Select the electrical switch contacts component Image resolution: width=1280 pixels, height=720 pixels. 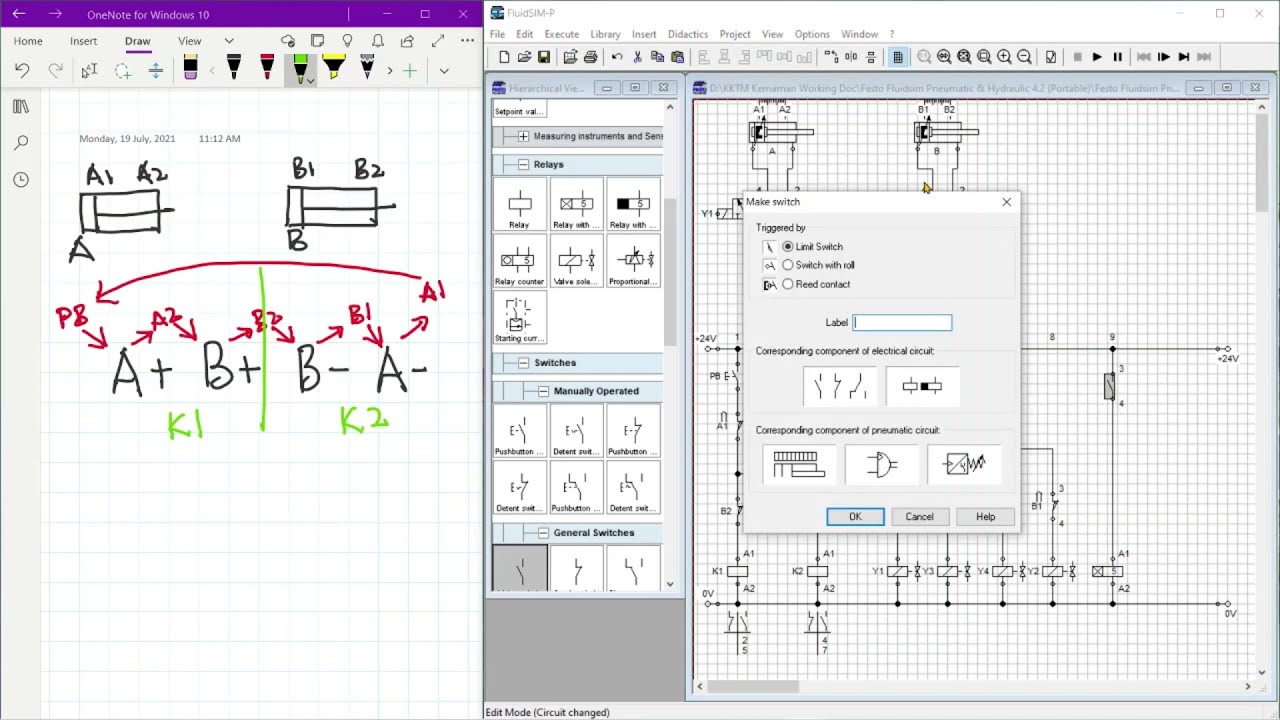point(839,386)
